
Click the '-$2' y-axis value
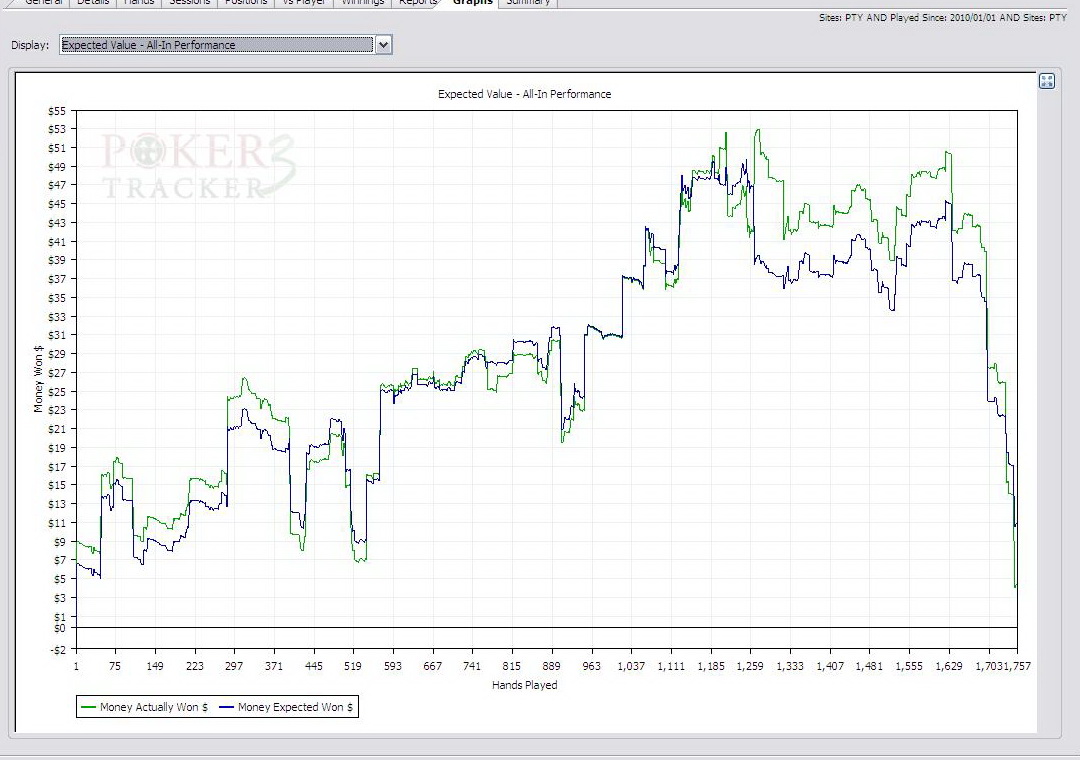pos(59,649)
